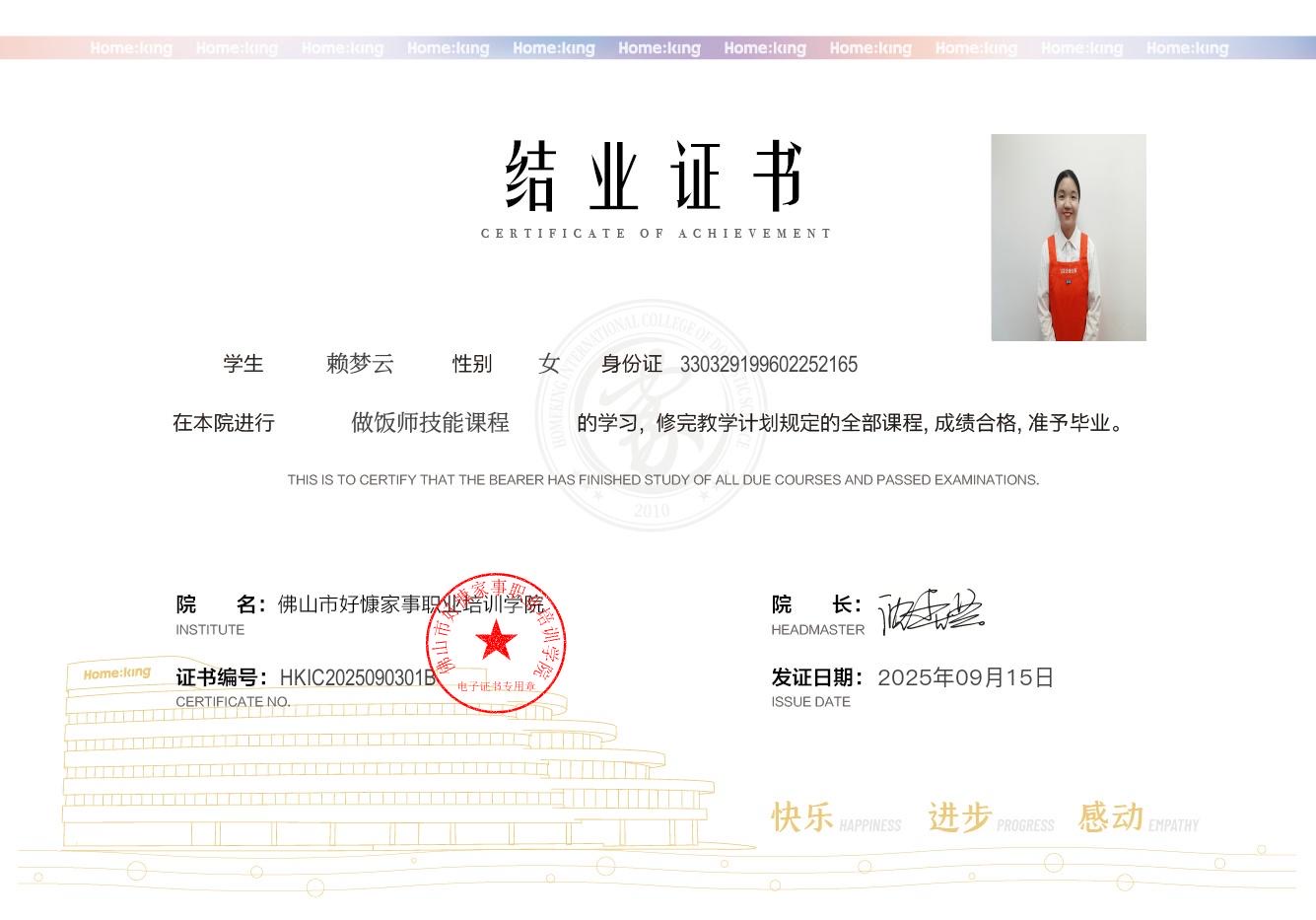Image resolution: width=1316 pixels, height=920 pixels.
Task: Click the 院名 label
Action: pyautogui.click(x=221, y=604)
